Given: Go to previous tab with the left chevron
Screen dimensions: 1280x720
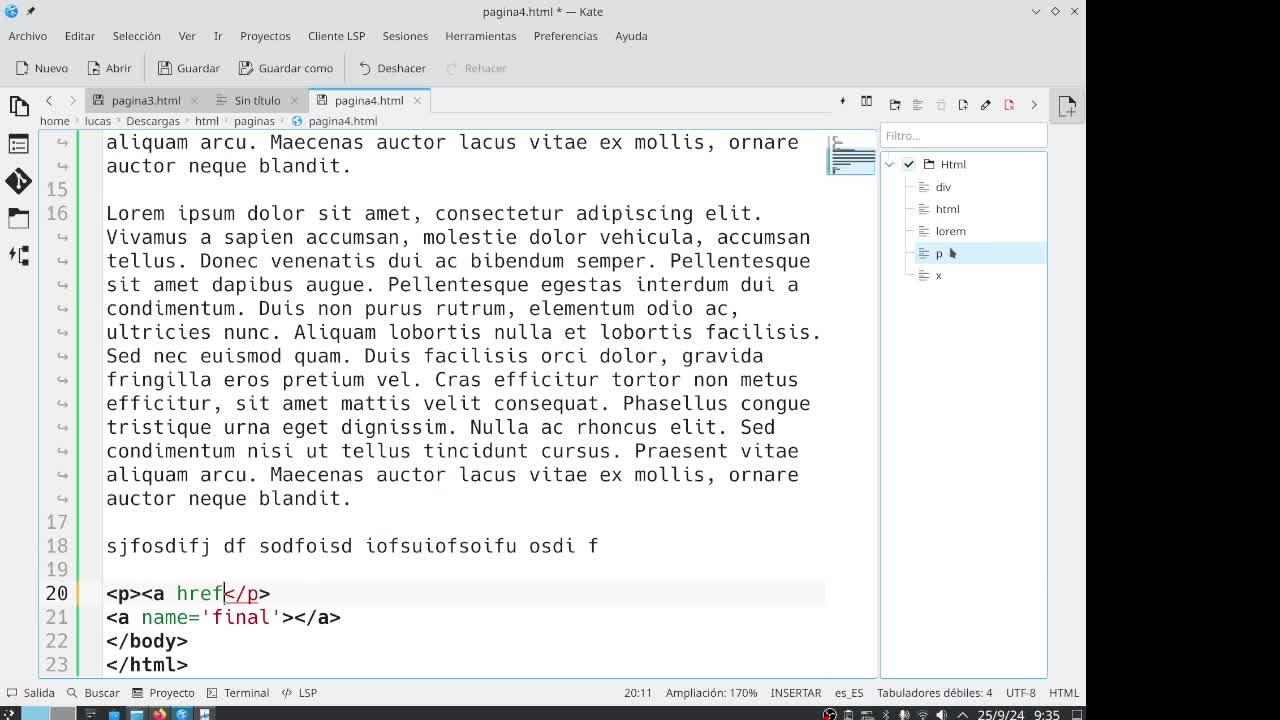Looking at the screenshot, I should click(x=48, y=101).
